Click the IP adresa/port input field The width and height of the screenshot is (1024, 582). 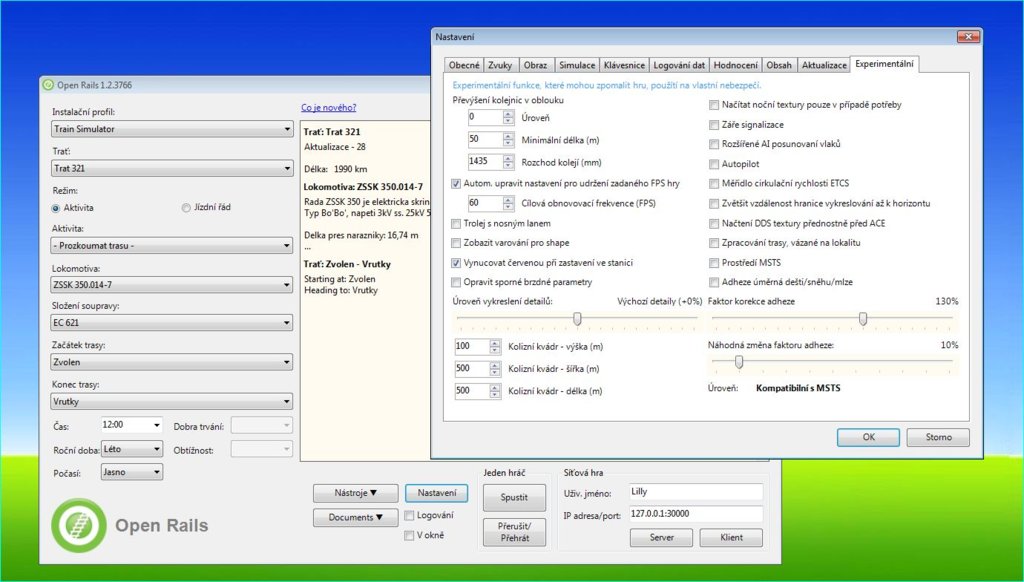pos(696,514)
